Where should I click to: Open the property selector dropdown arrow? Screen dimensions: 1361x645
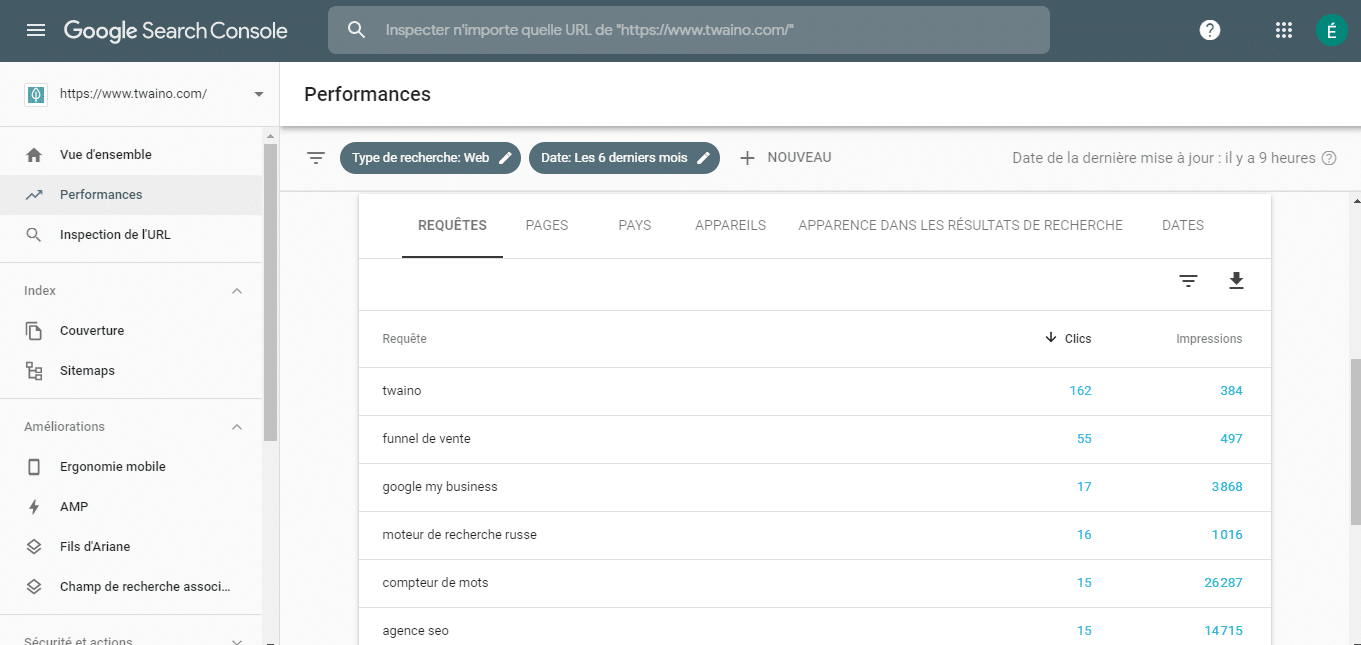259,94
